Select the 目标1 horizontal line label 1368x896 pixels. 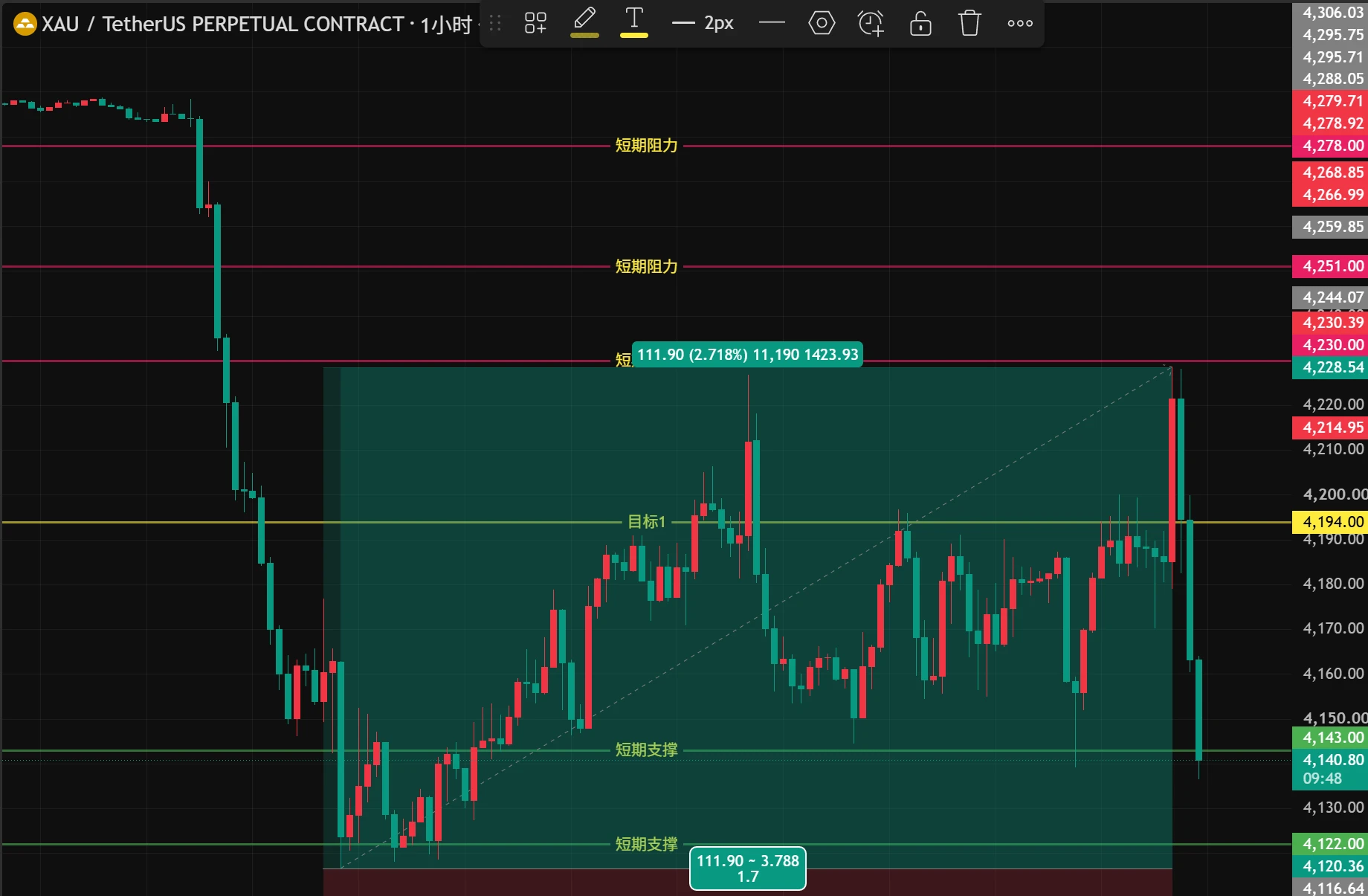click(646, 522)
